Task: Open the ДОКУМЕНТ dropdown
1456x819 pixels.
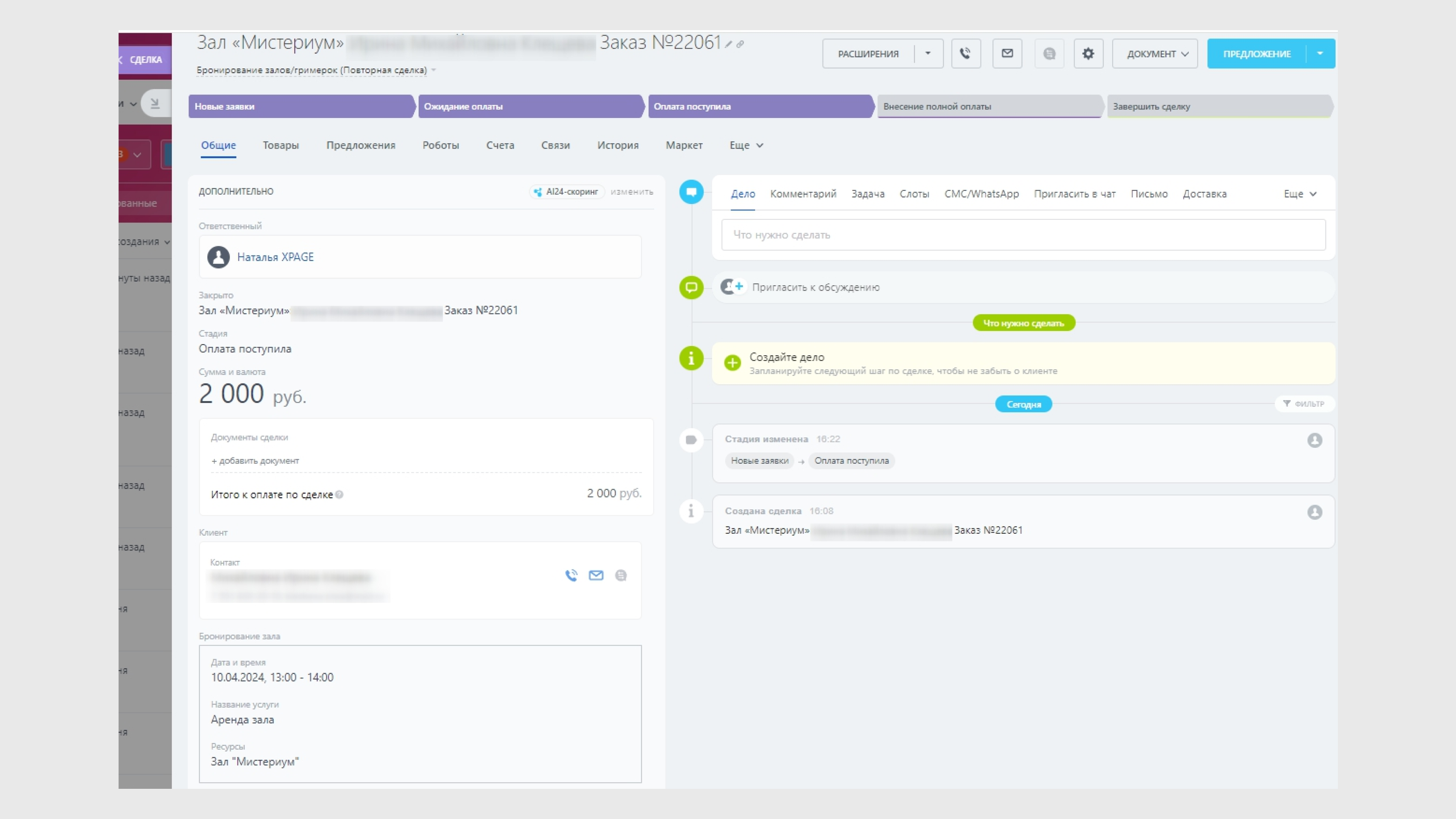Action: (1155, 54)
